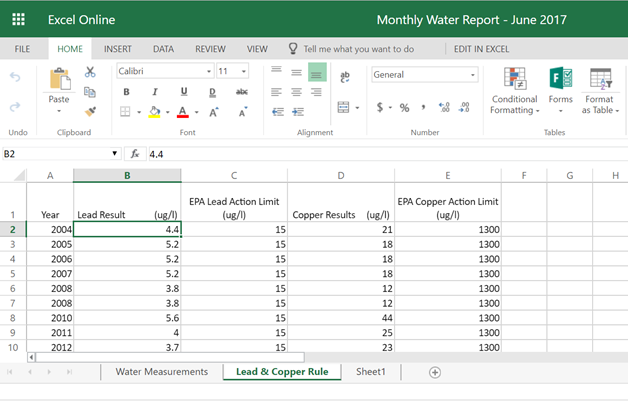The width and height of the screenshot is (628, 401).
Task: Toggle Underline formatting
Action: pos(184,92)
